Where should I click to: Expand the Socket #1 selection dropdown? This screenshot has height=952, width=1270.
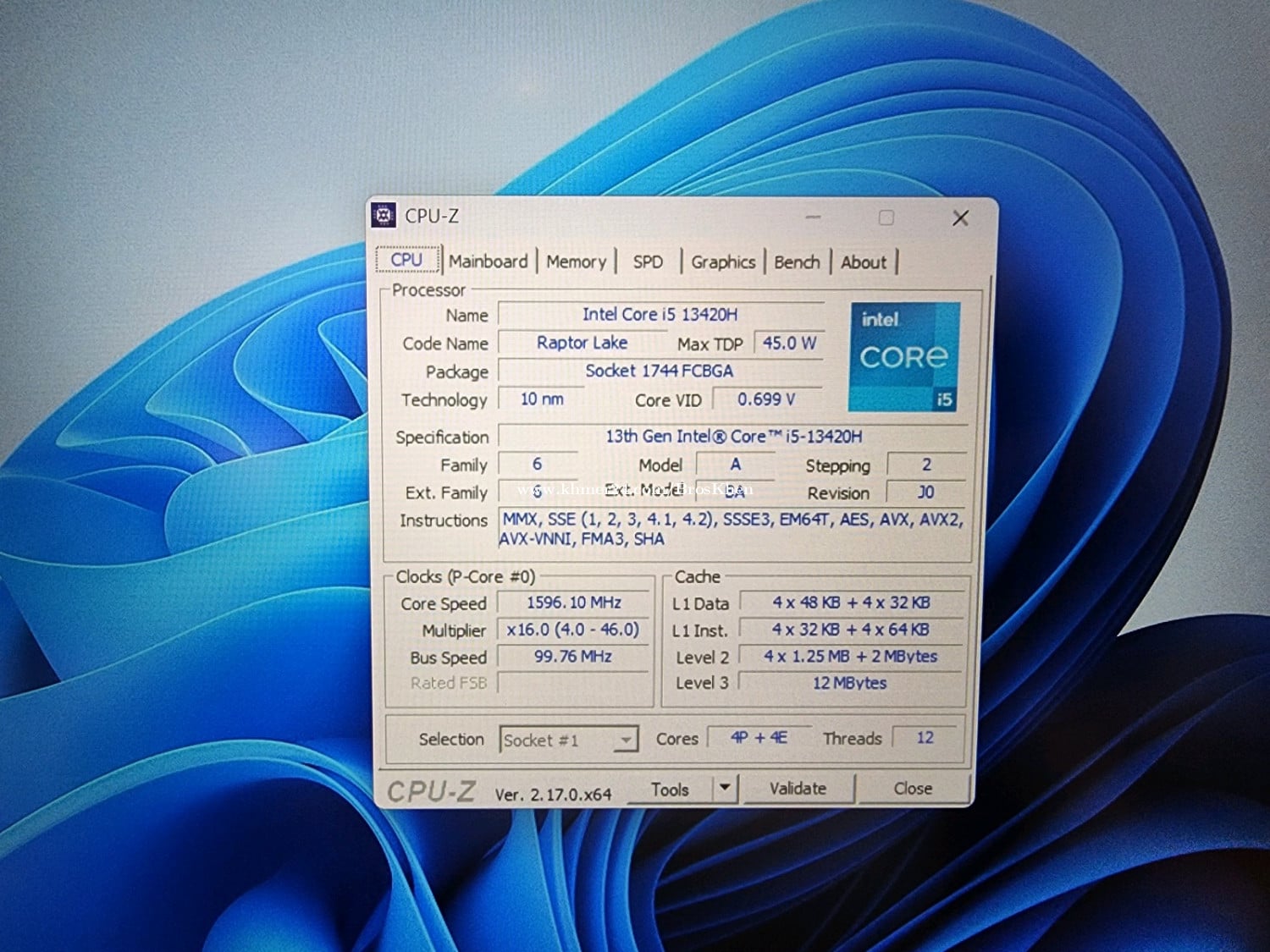(x=625, y=740)
